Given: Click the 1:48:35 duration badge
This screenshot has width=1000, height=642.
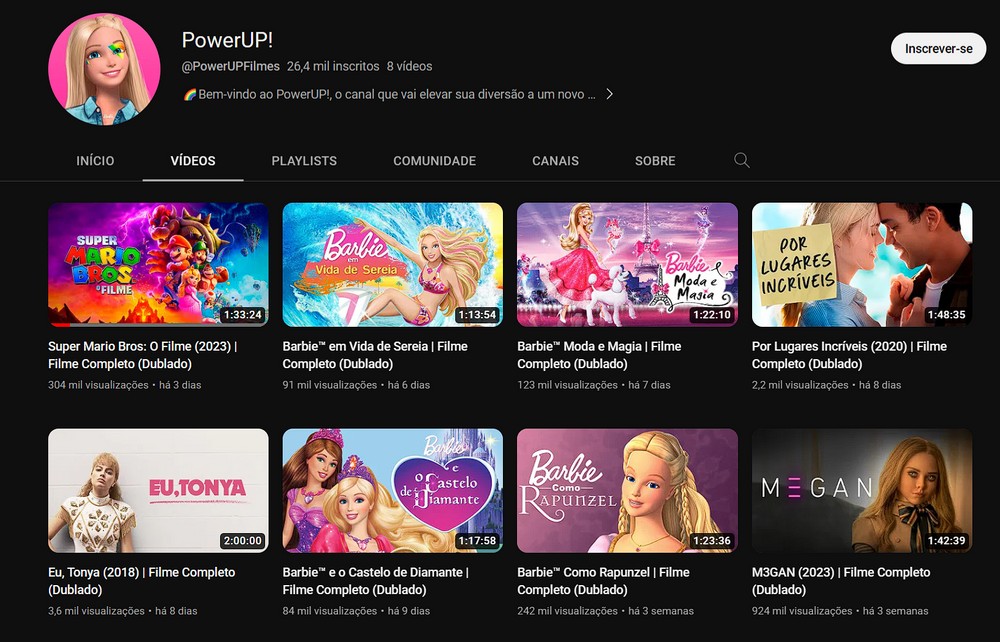Looking at the screenshot, I should pyautogui.click(x=946, y=315).
